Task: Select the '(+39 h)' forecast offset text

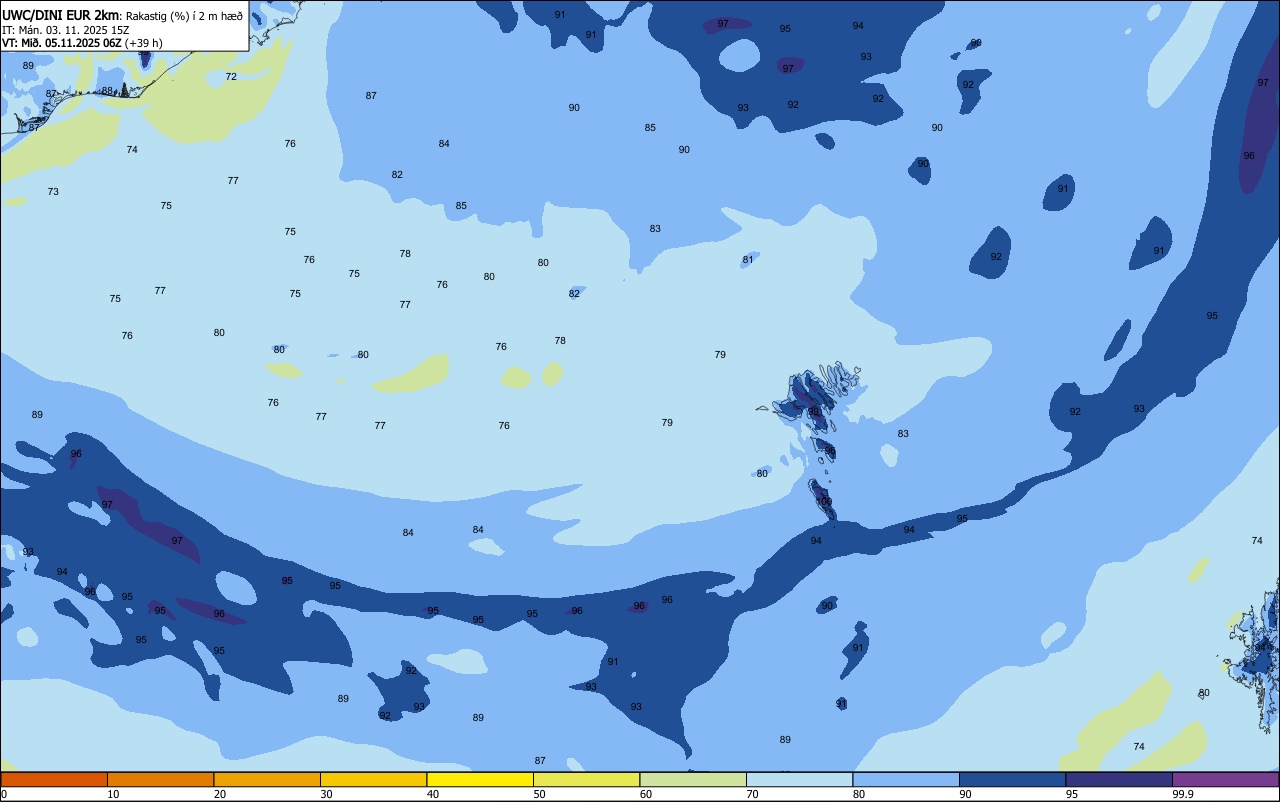Action: [x=143, y=43]
